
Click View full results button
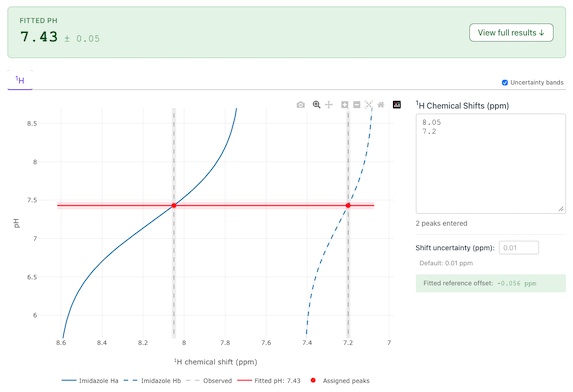(511, 33)
